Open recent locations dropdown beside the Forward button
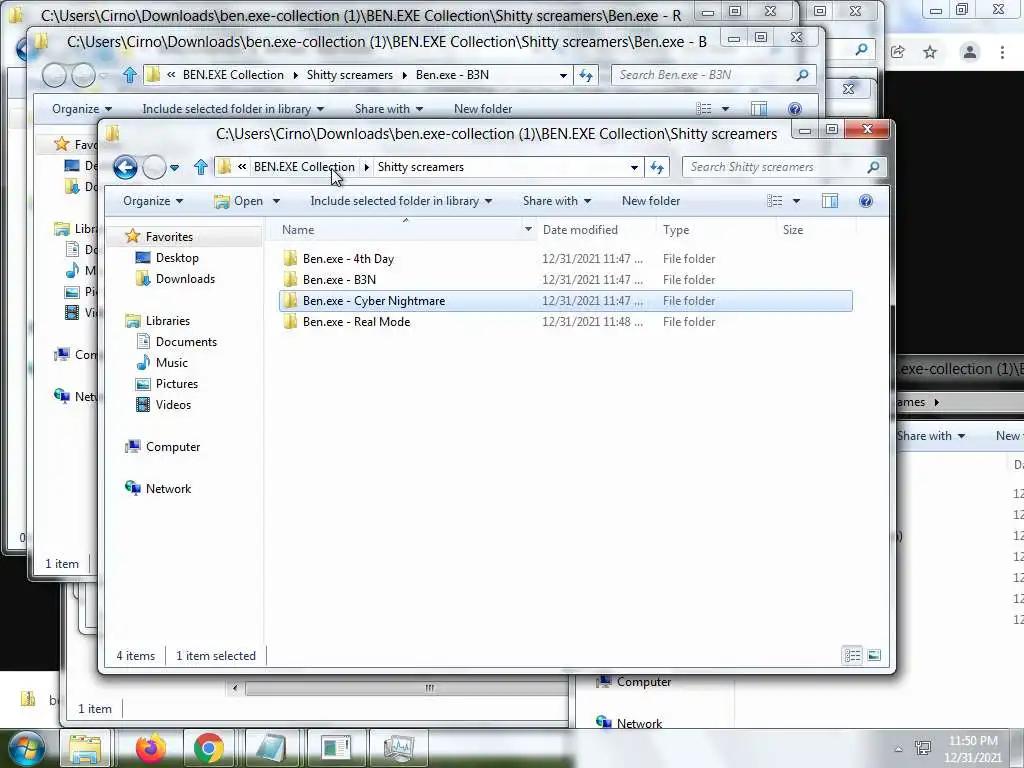Screen dimensions: 1024x768 [x=174, y=168]
